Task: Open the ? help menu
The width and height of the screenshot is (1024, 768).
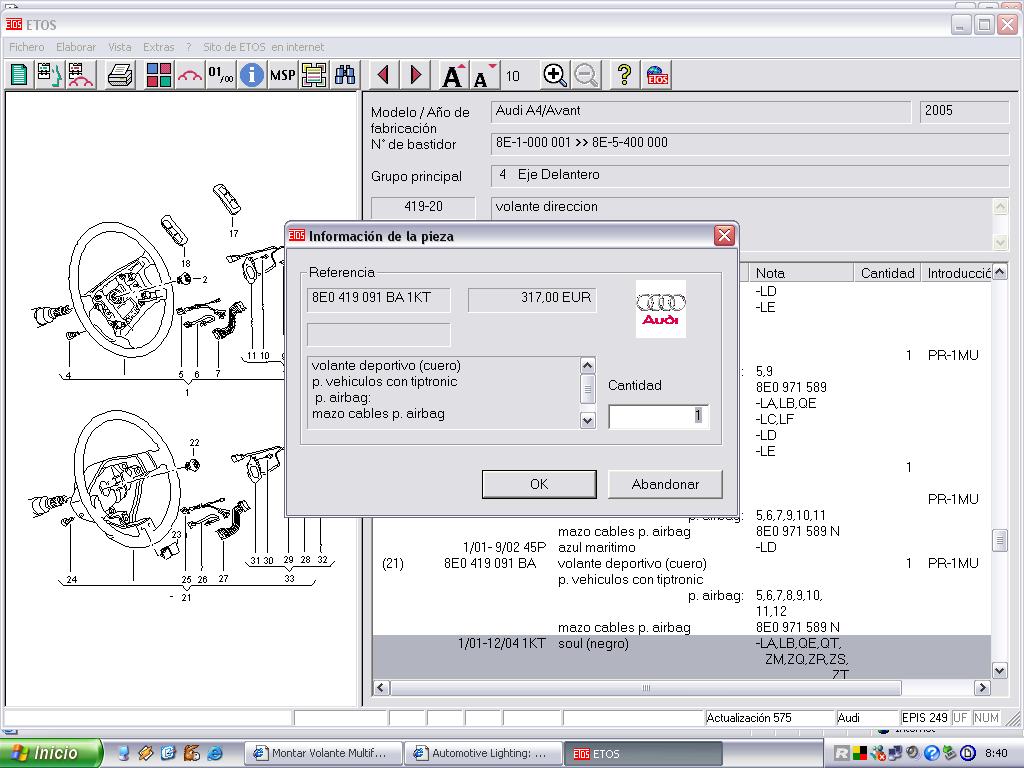Action: pyautogui.click(x=188, y=47)
